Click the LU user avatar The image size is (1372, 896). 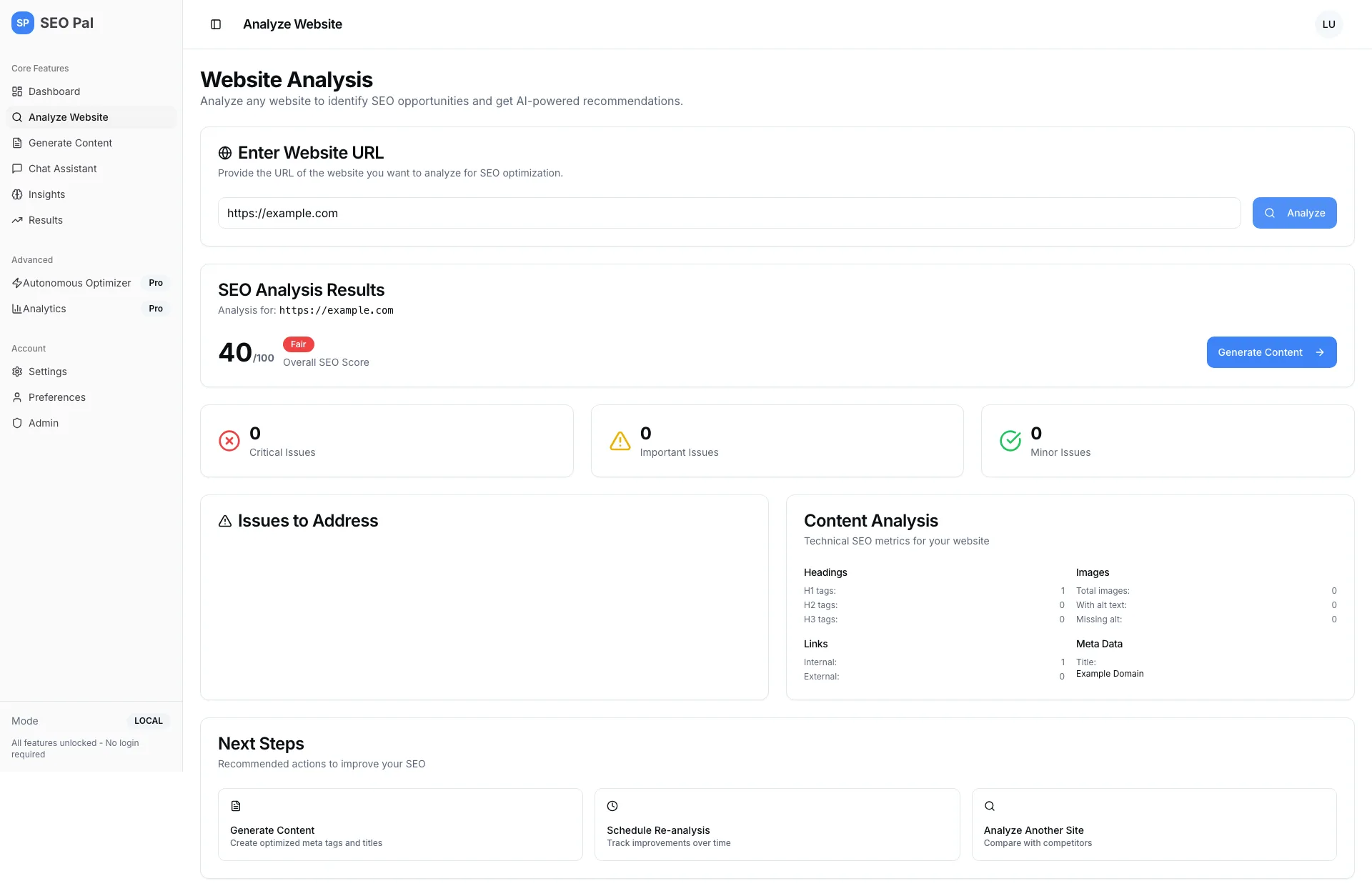click(1328, 24)
